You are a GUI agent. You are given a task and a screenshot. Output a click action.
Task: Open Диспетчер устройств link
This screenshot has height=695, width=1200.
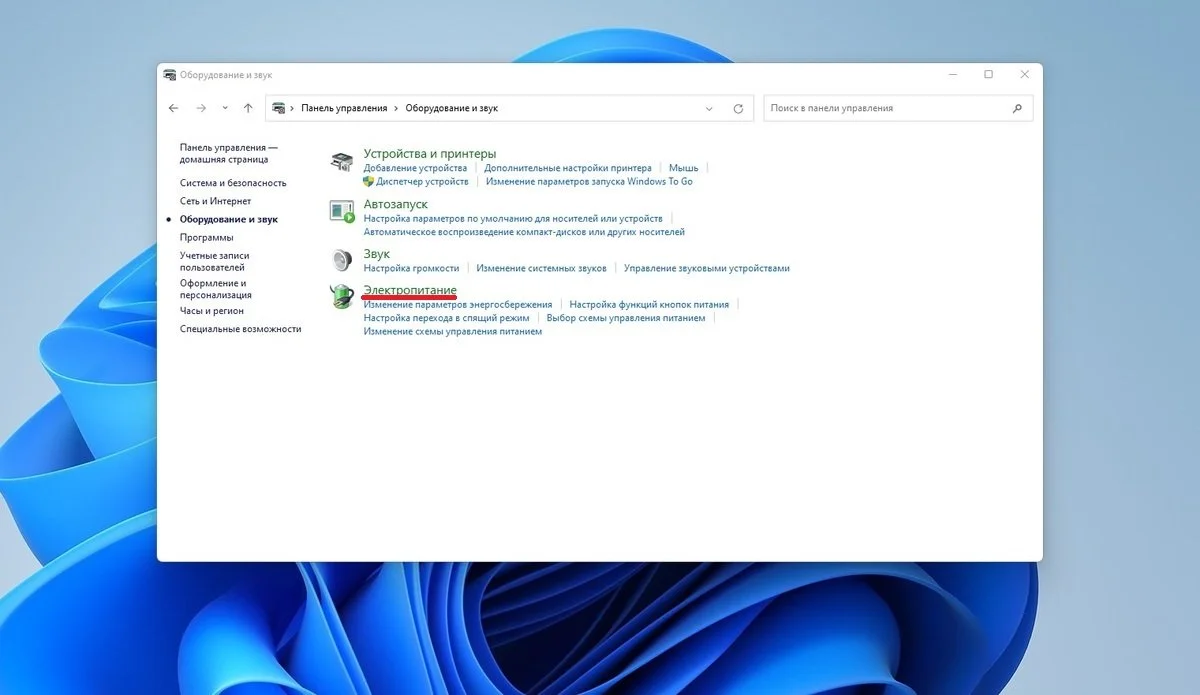click(422, 182)
